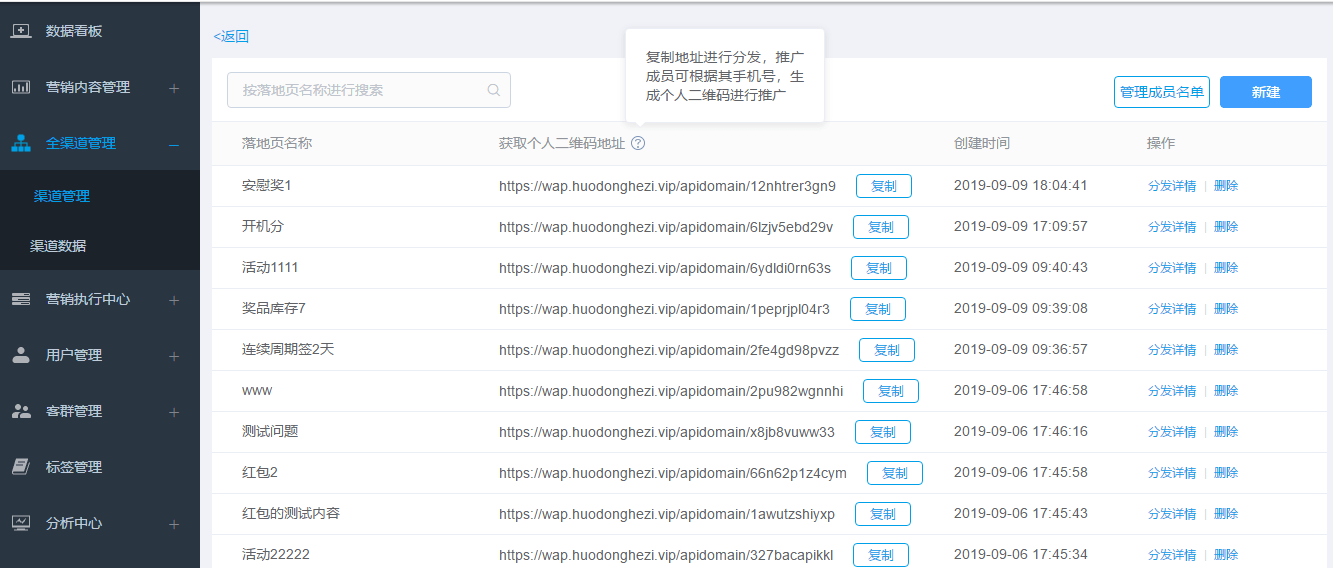Open 分发详情 for 活动1111
This screenshot has width=1333, height=569.
1172,268
